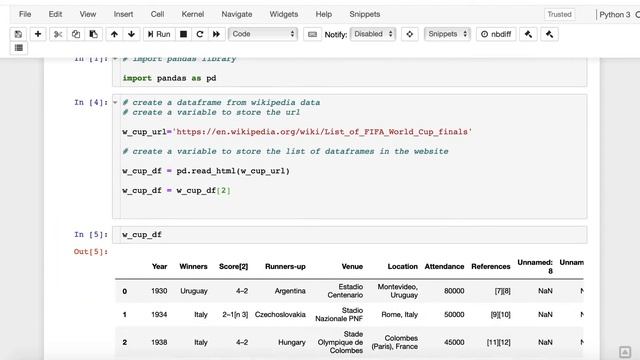Click the Python 3 kernel name

point(615,15)
